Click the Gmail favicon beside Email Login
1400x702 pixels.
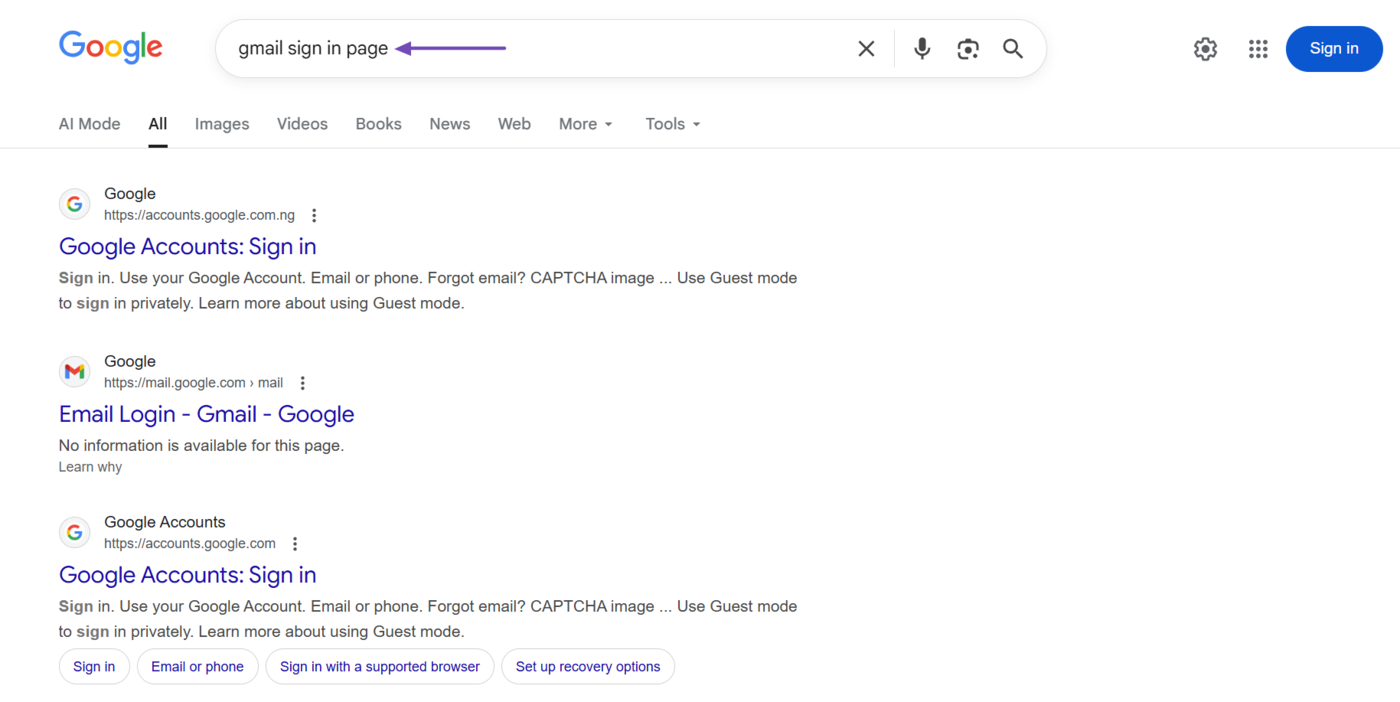[x=74, y=371]
